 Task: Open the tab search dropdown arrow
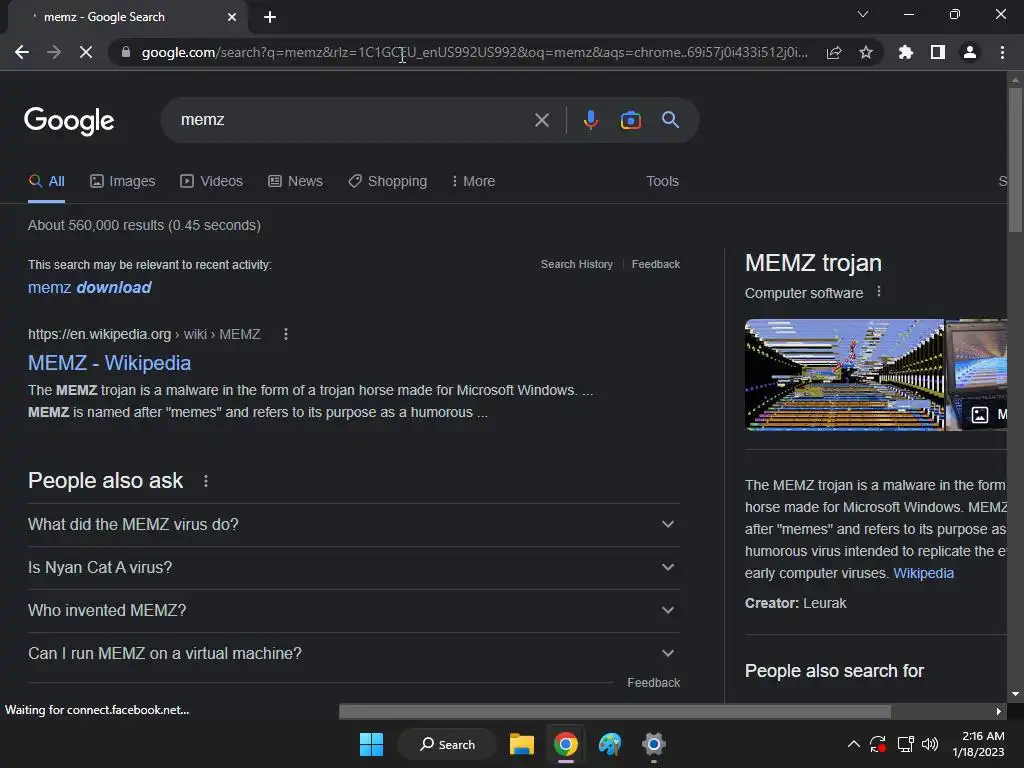863,14
